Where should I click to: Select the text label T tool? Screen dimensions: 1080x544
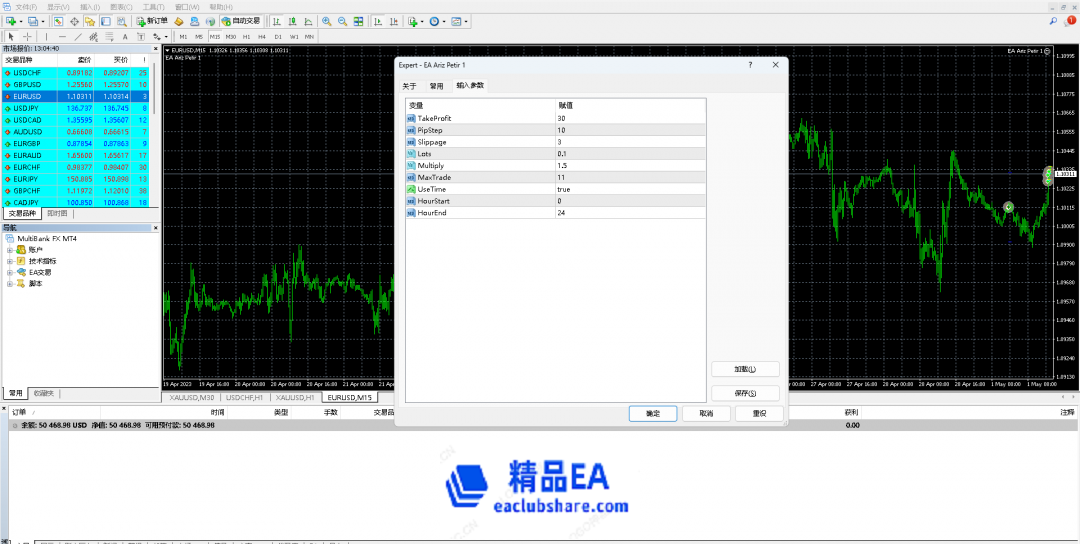141,36
